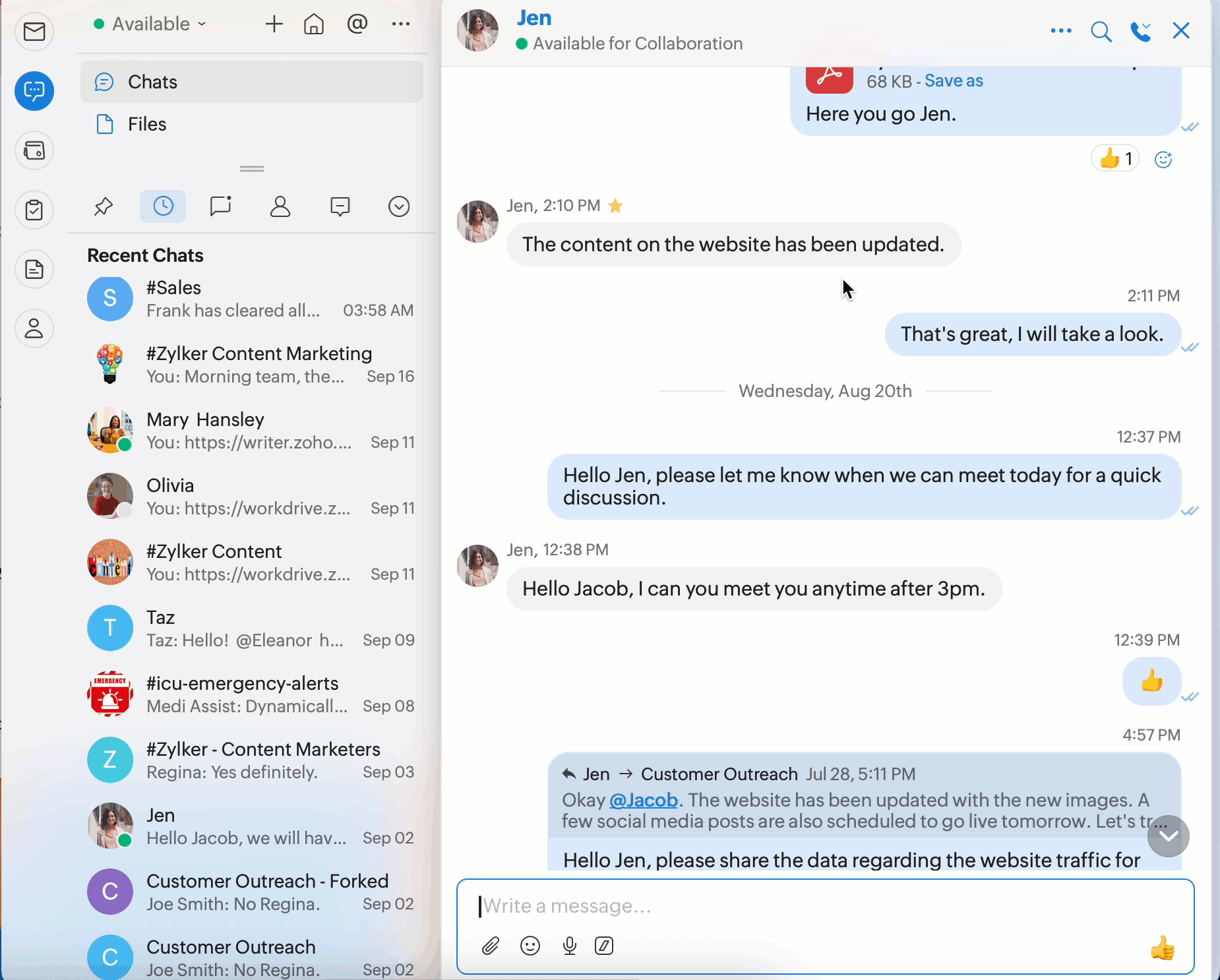Open Jen's profile picture in chat header
1220x980 pixels.
tap(478, 31)
